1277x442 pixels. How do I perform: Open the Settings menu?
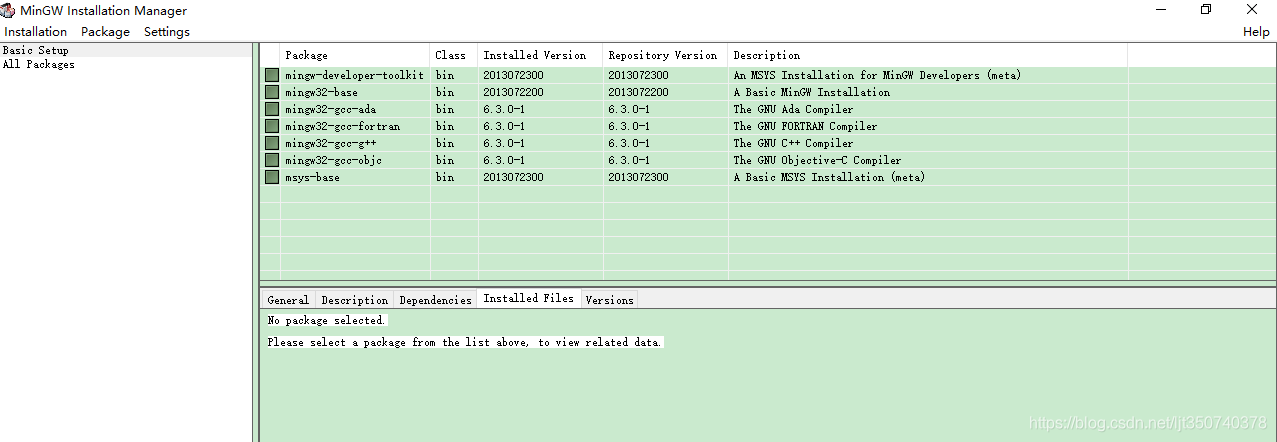[x=167, y=32]
